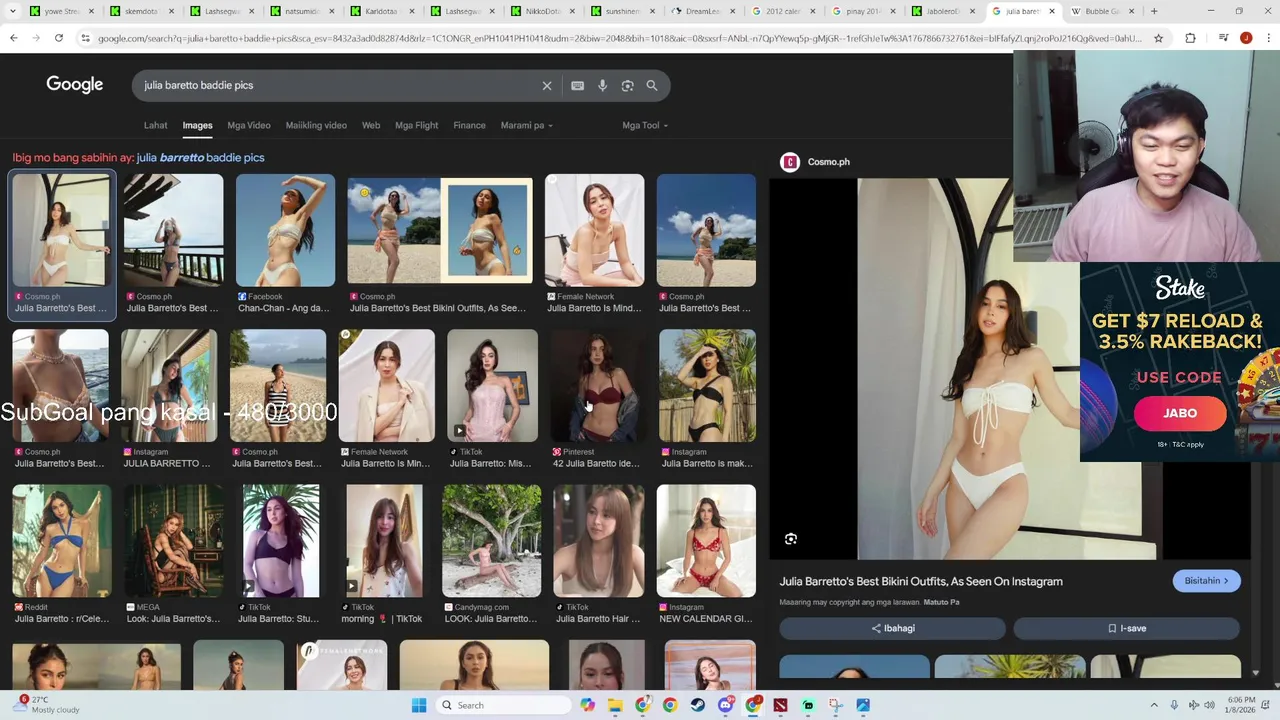Open the Matuto Pa copyright link
The height and width of the screenshot is (720, 1280).
pos(941,602)
